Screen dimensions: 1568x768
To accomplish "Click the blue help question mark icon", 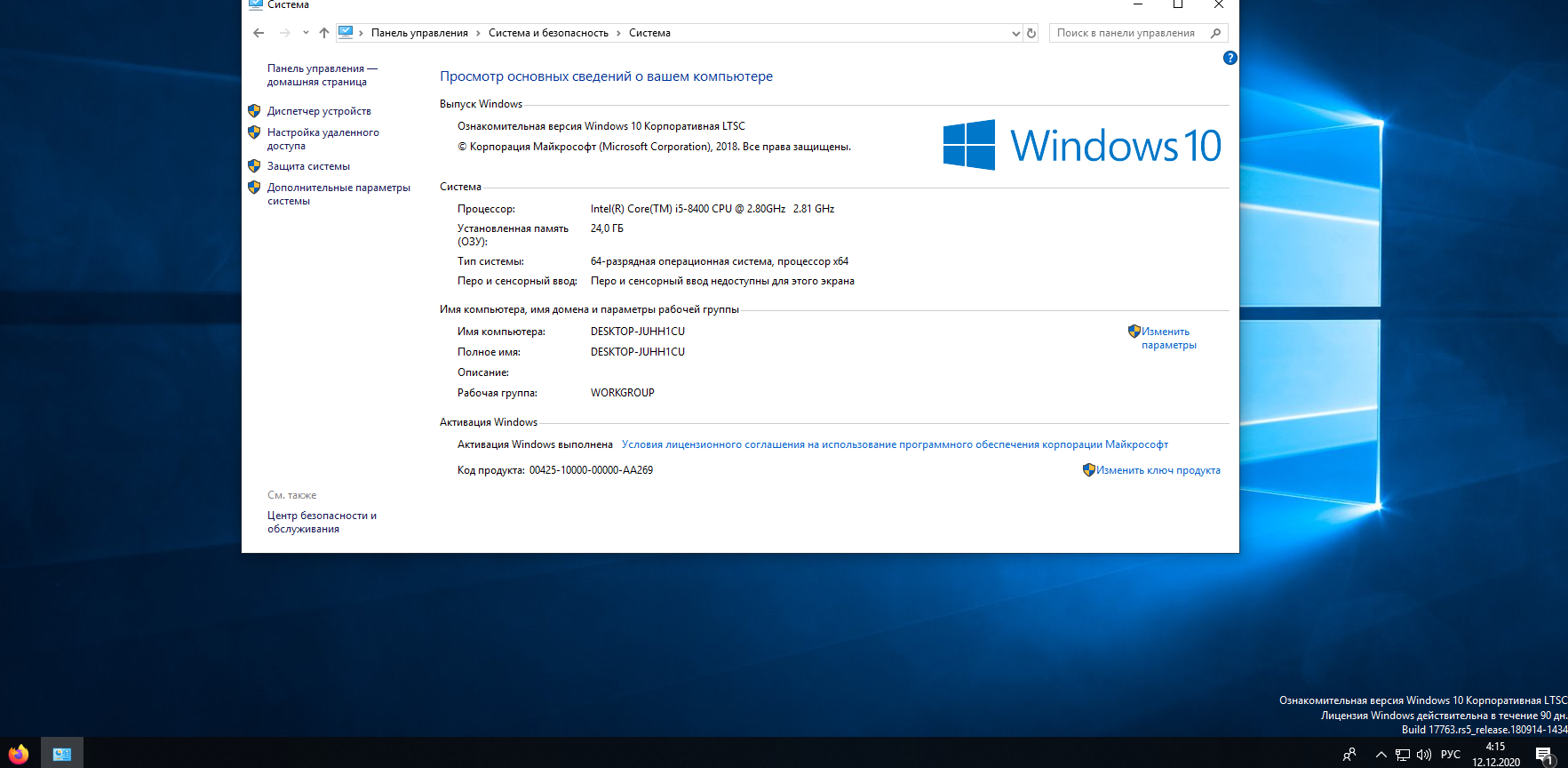I will 1230,58.
